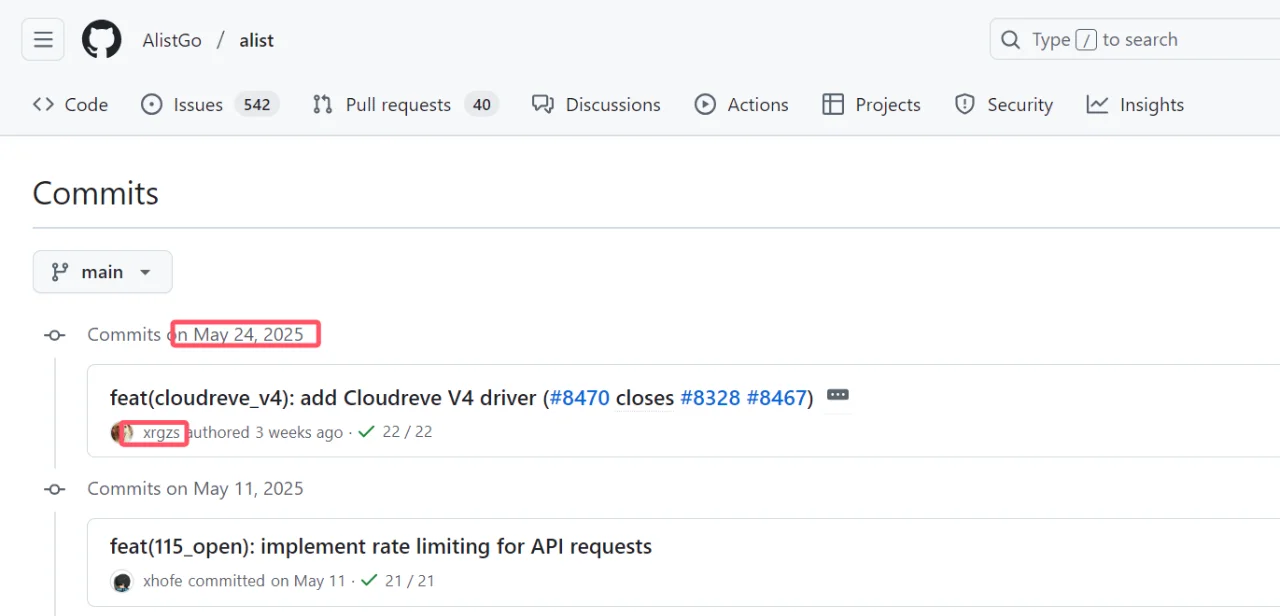Click green checkmark beside 22 / 22
The height and width of the screenshot is (616, 1280).
(366, 432)
